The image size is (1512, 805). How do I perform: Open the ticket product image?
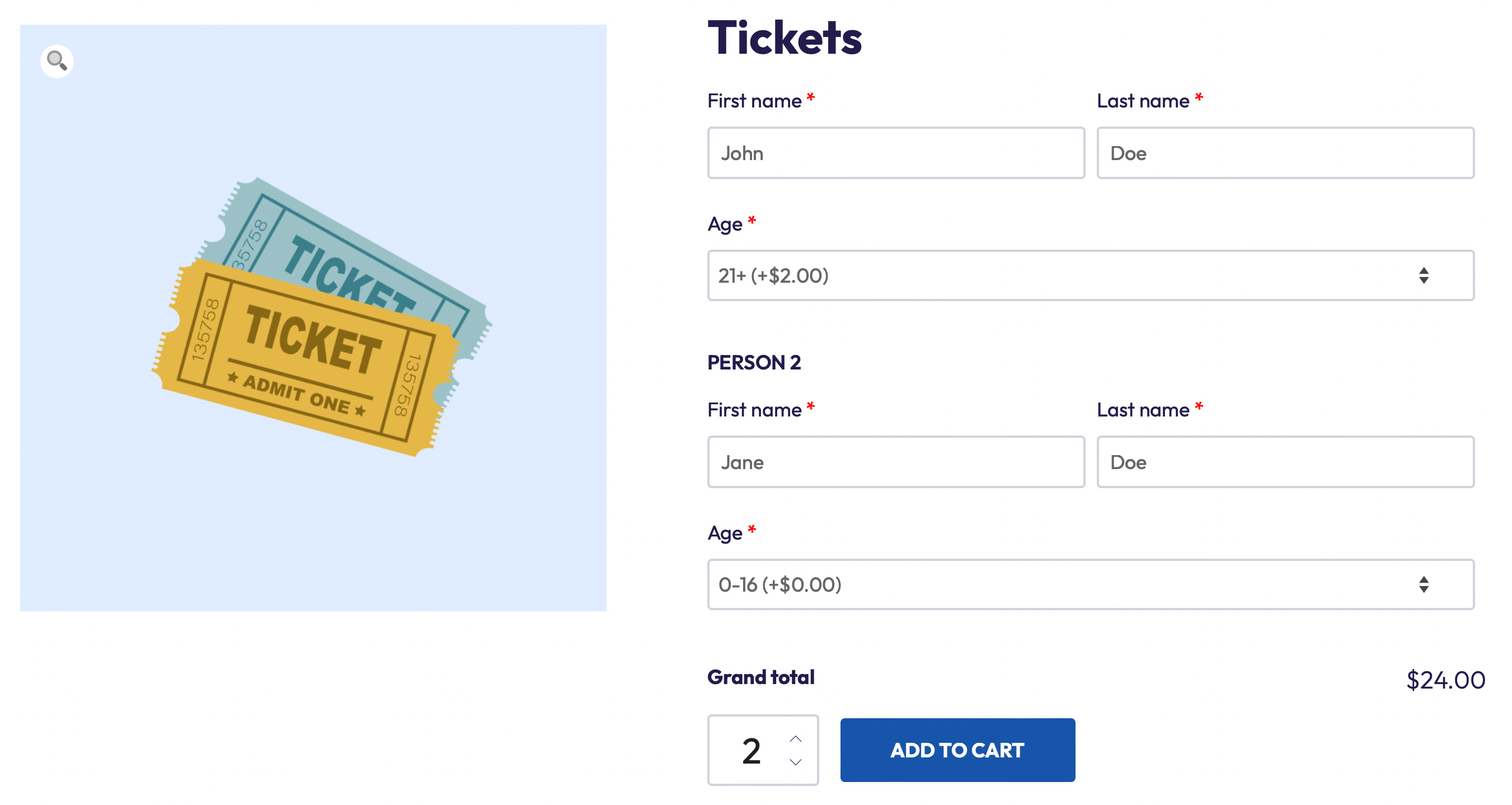click(x=313, y=317)
